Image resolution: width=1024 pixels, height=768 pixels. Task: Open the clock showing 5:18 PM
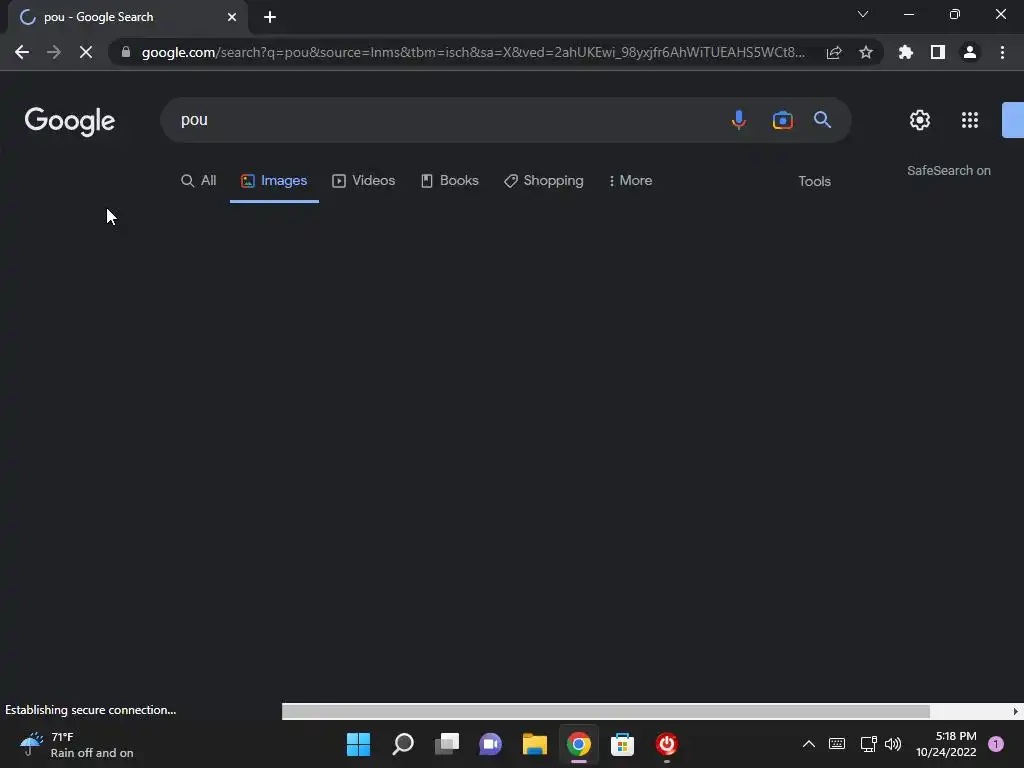946,744
